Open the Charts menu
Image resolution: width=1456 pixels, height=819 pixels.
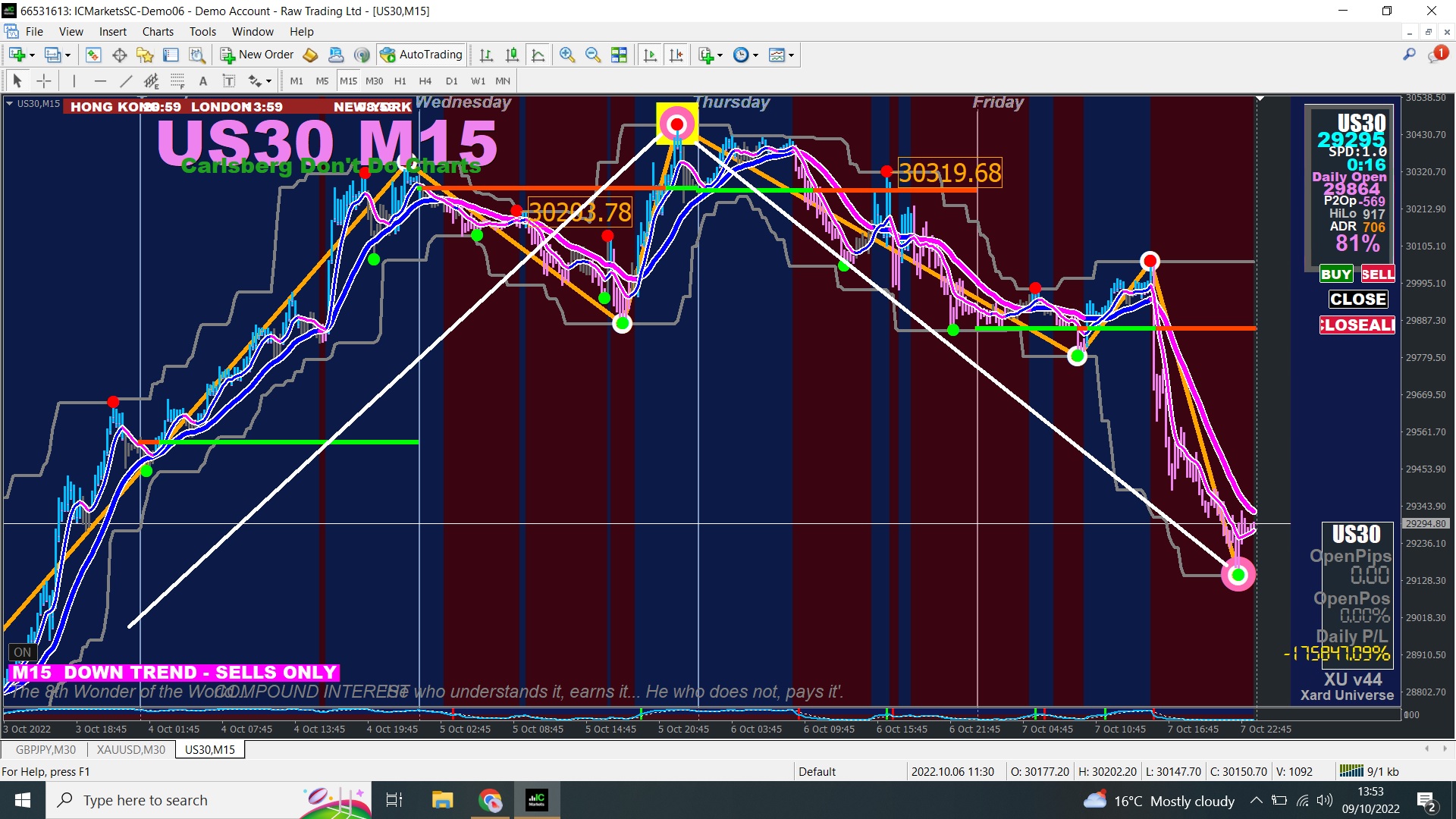coord(158,32)
